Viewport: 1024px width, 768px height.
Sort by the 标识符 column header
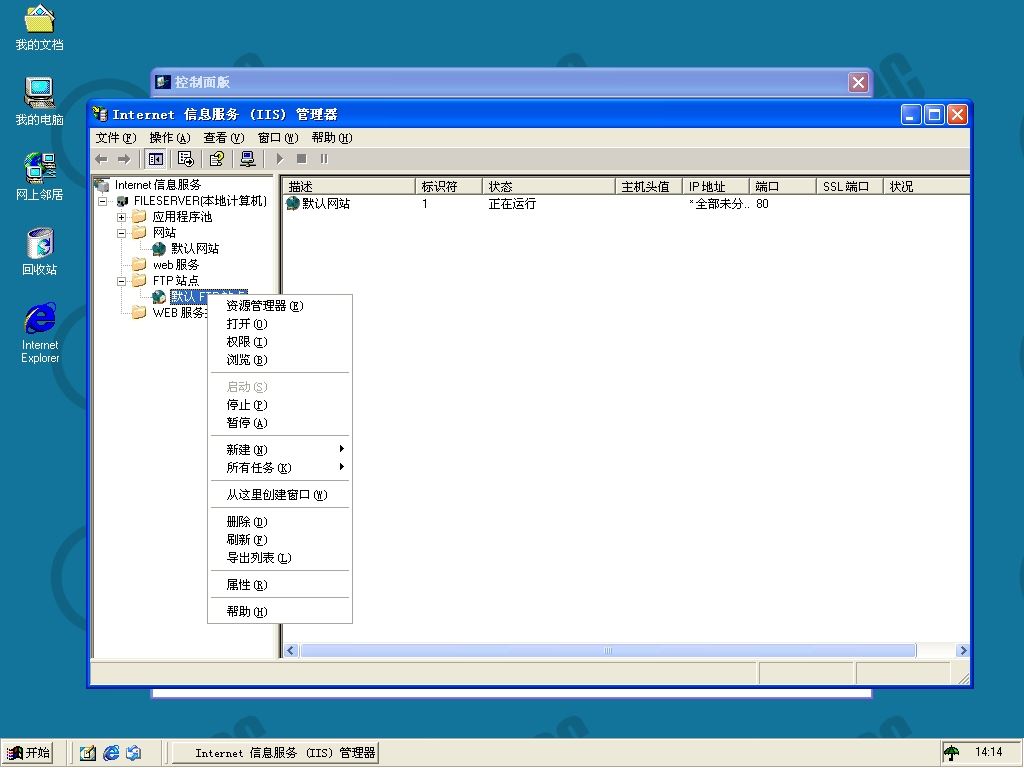point(449,187)
